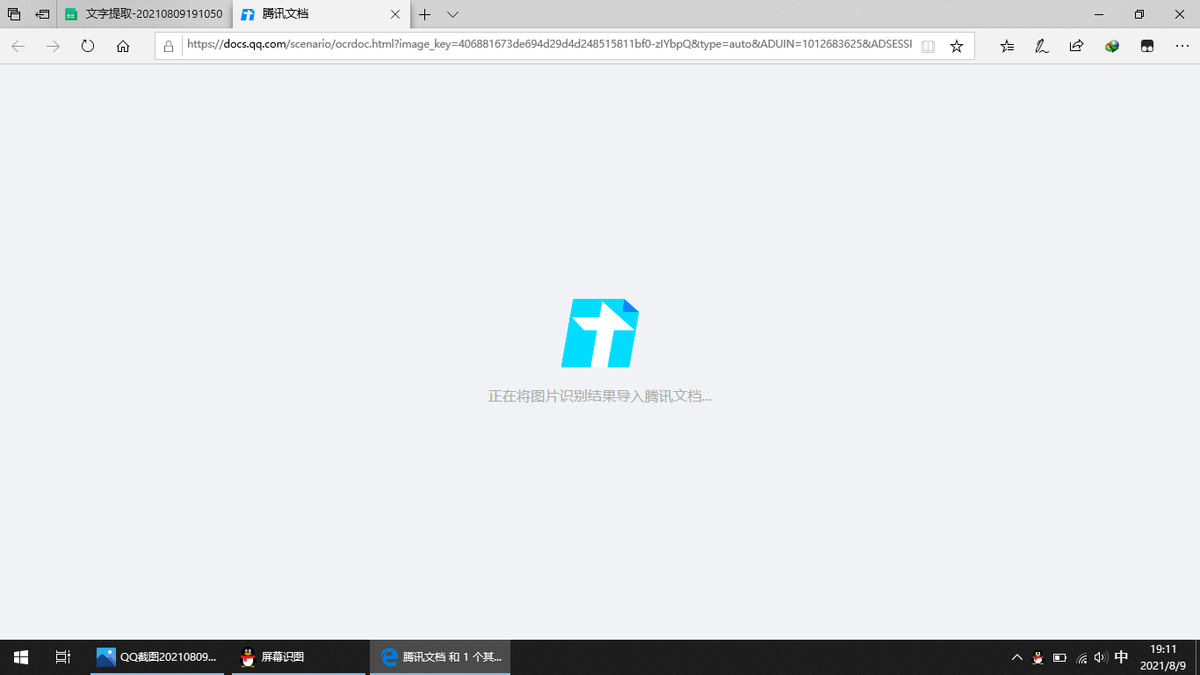The height and width of the screenshot is (675, 1200).
Task: Focus the docs.qq.com address bar
Action: (x=549, y=45)
